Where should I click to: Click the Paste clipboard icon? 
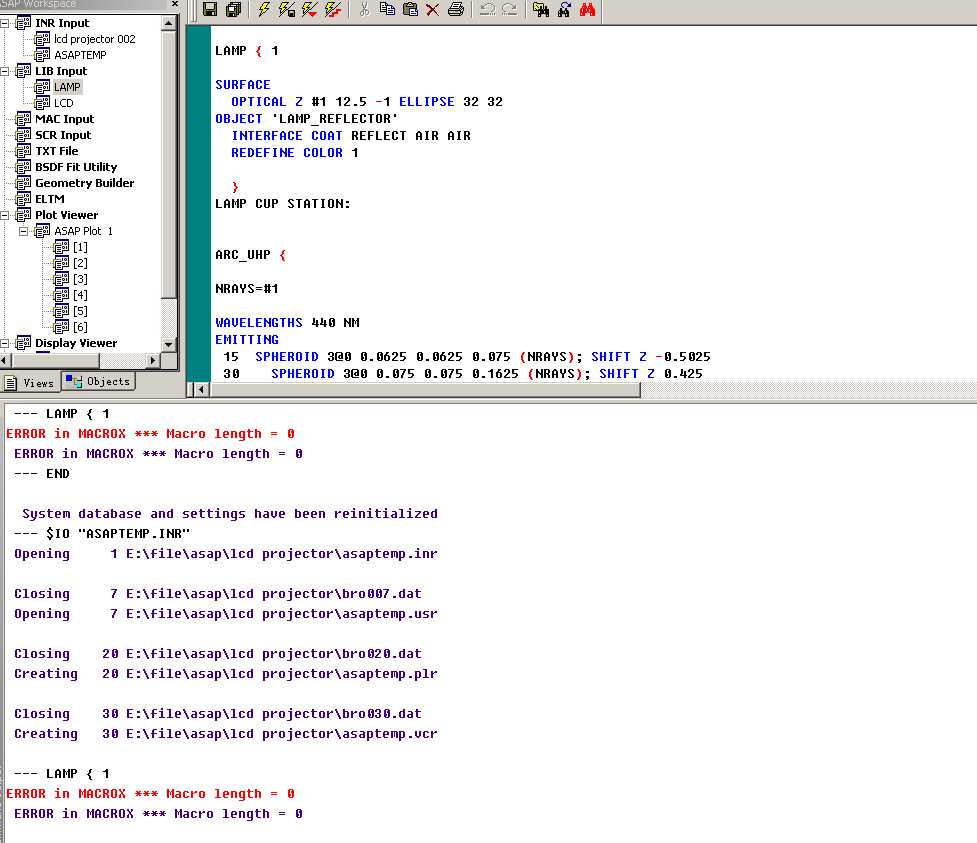(x=410, y=9)
